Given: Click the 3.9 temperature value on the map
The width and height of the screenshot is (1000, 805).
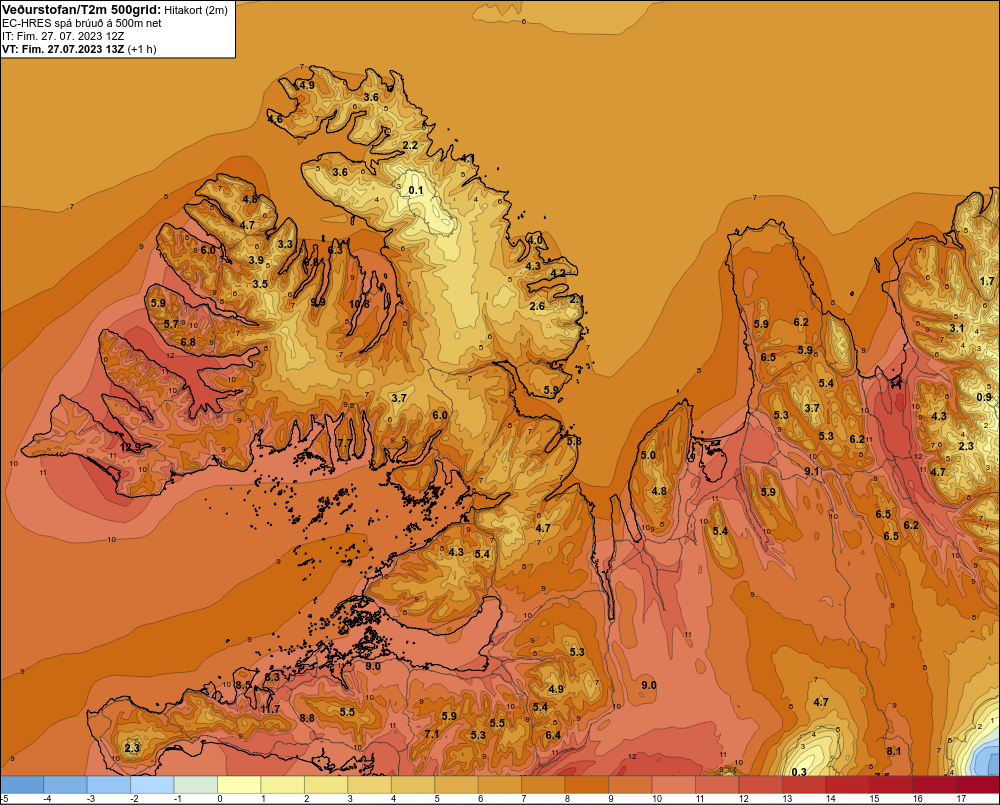Looking at the screenshot, I should point(256,260).
